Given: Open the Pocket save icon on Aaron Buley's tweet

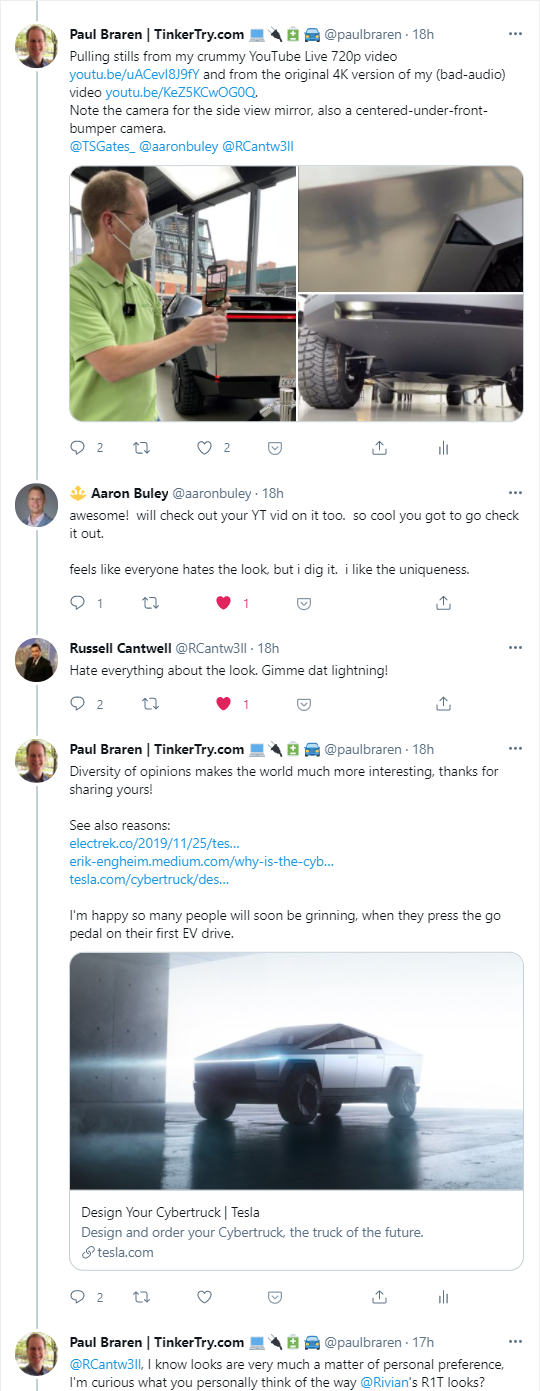Looking at the screenshot, I should 305,603.
